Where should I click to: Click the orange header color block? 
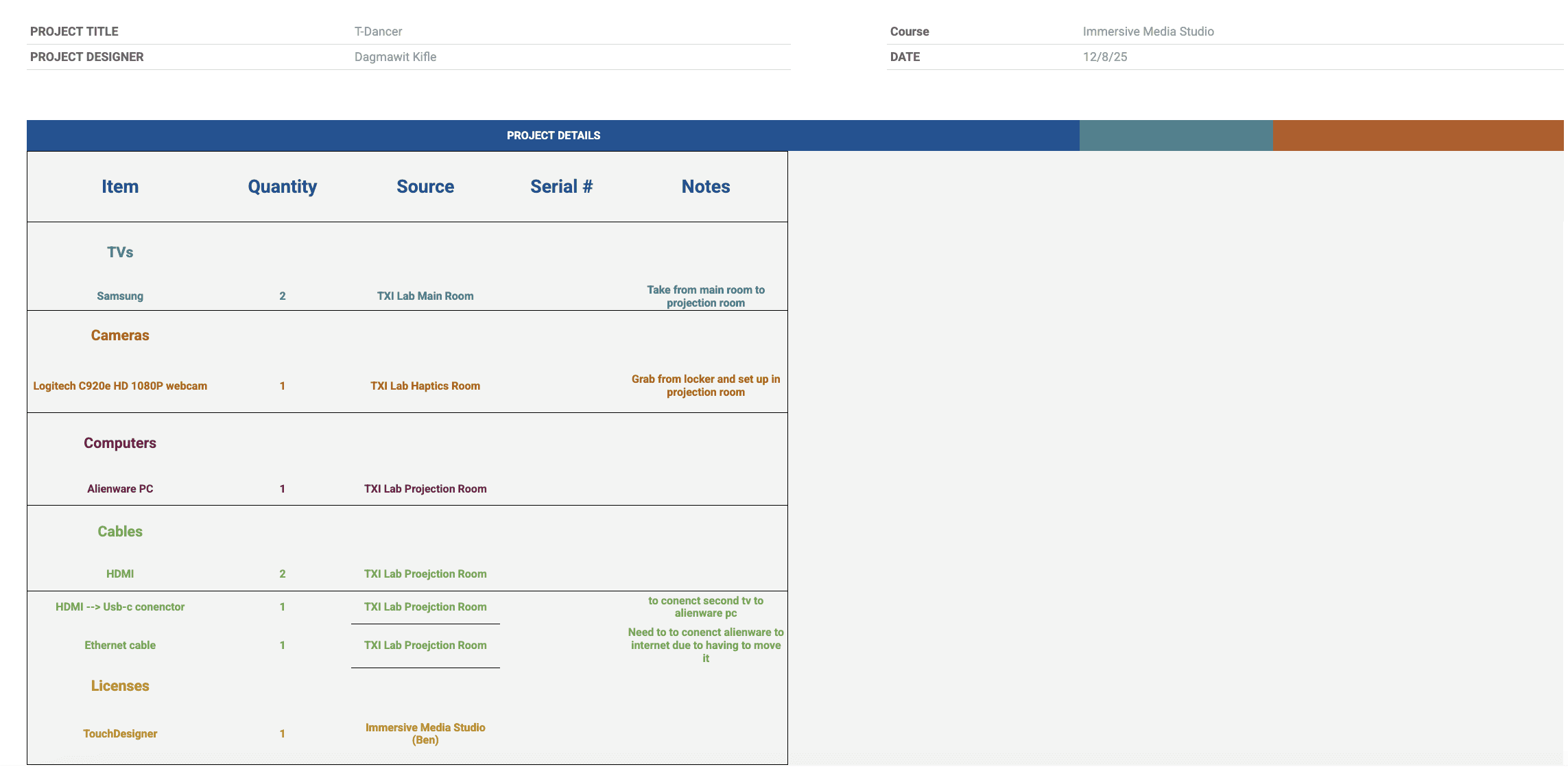[1417, 136]
